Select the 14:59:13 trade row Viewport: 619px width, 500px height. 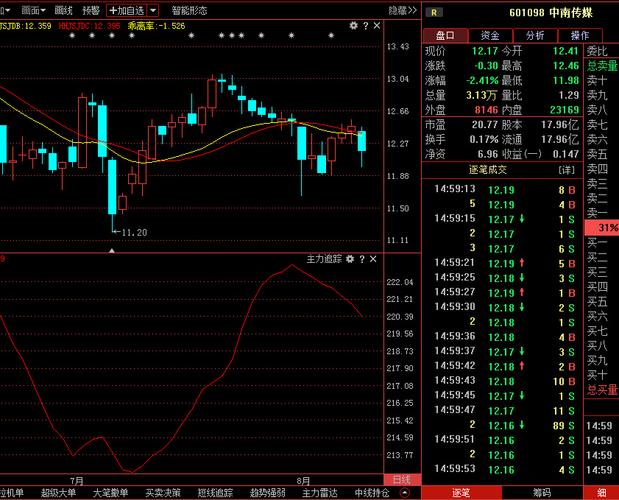click(x=504, y=190)
